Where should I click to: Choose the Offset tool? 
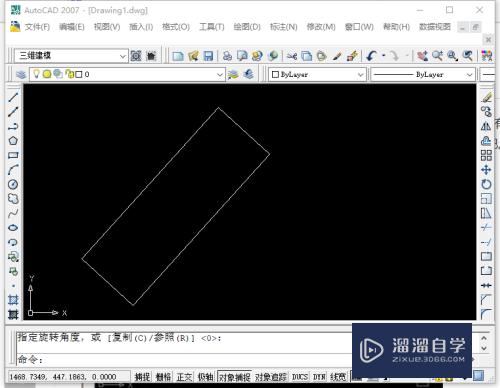tap(486, 141)
